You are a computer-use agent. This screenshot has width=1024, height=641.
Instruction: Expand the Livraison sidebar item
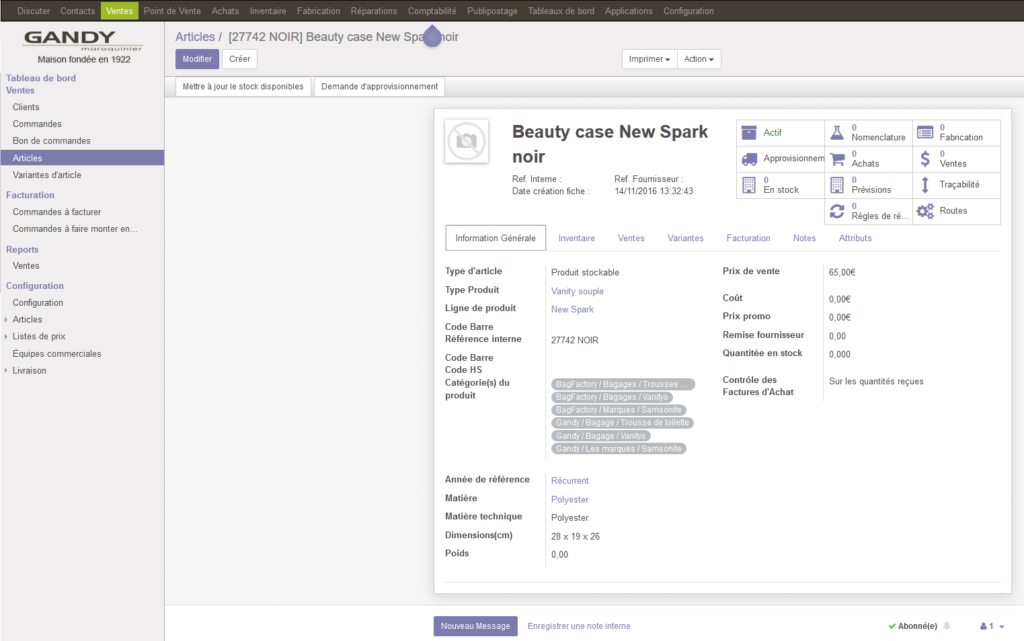29,371
